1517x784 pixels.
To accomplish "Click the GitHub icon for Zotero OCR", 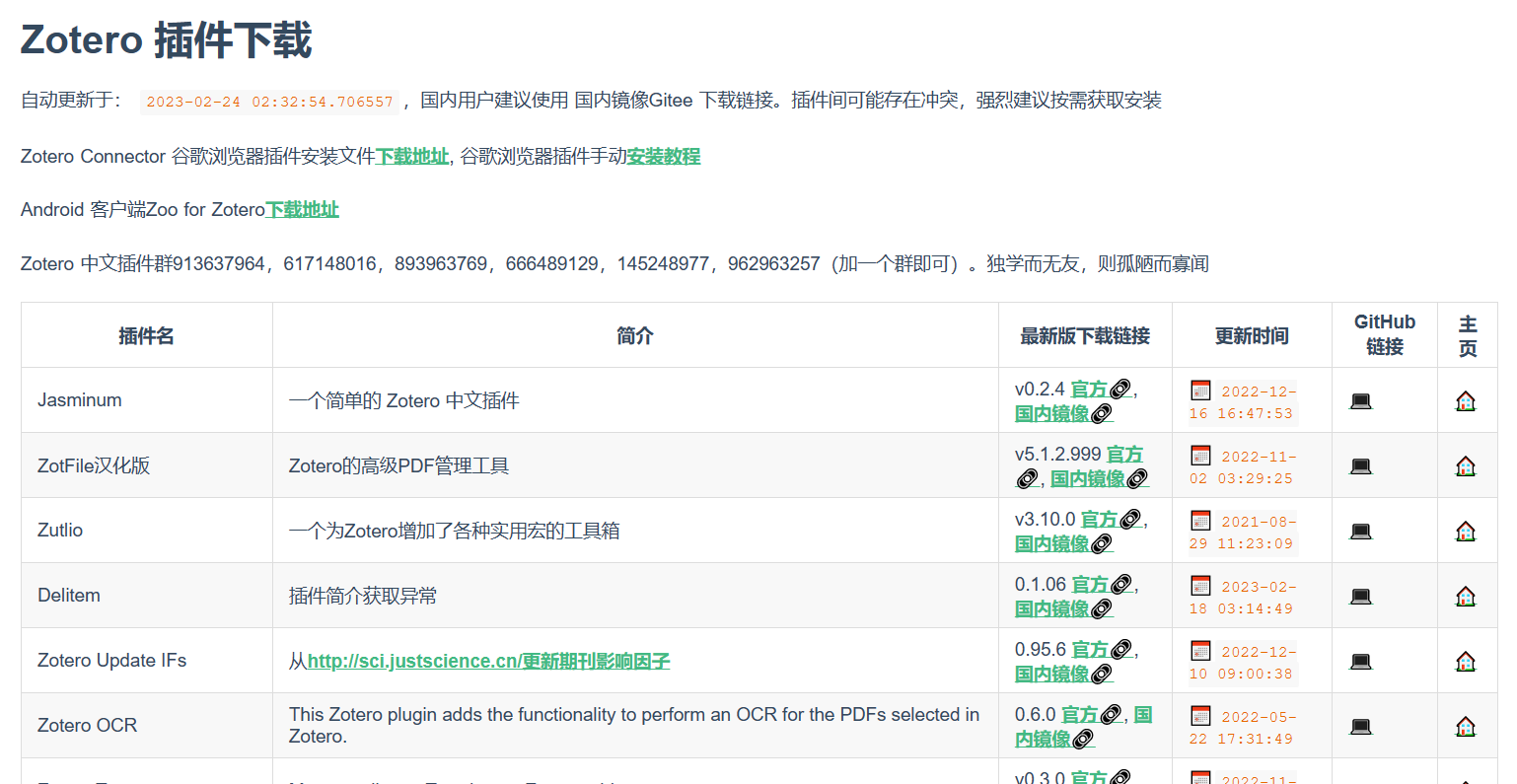I will [x=1360, y=725].
